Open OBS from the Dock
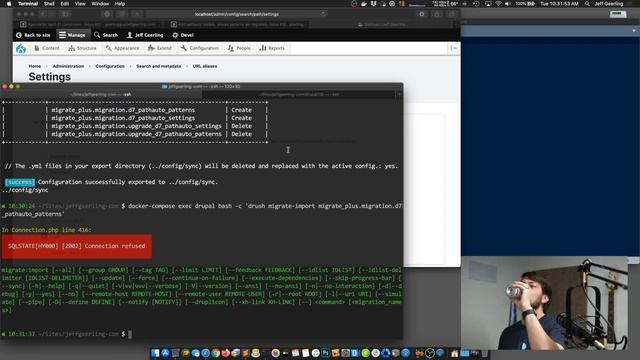Screen dimensions: 640x360 click(429, 353)
